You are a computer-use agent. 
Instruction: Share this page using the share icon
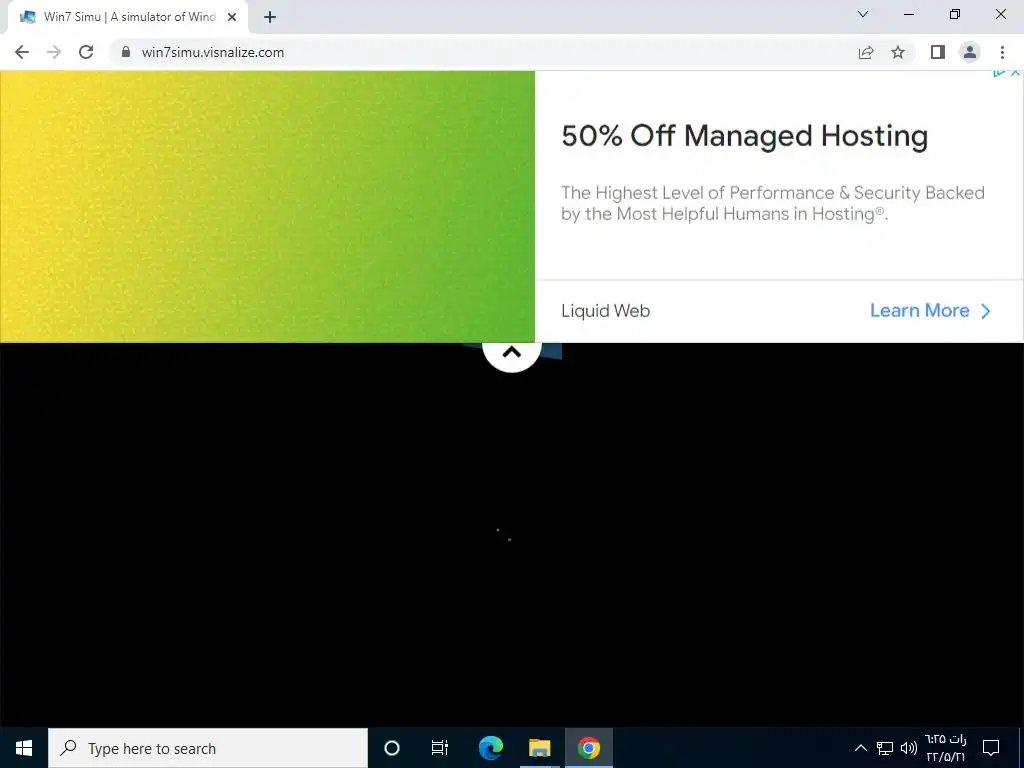coord(866,52)
